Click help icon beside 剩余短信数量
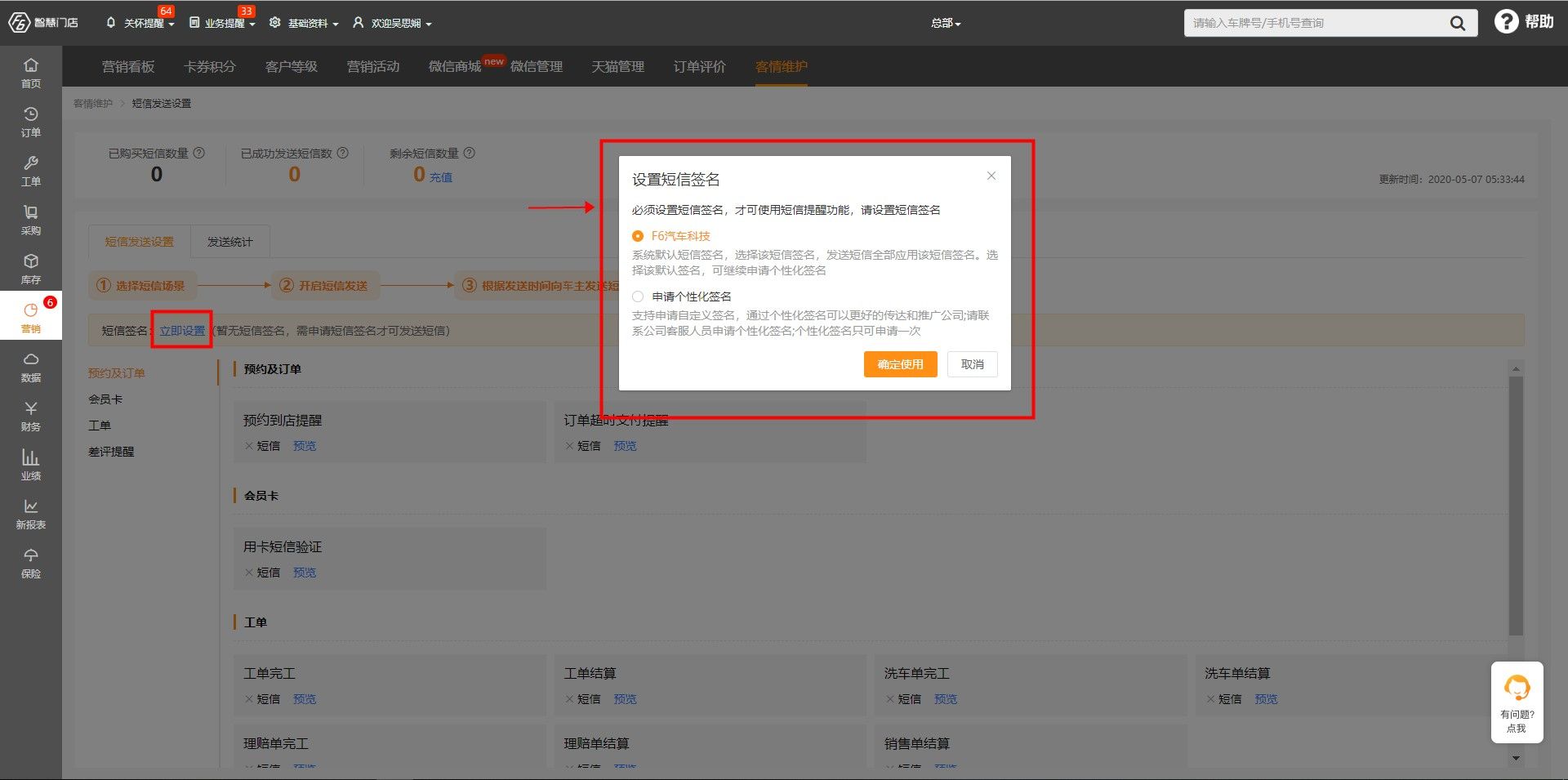 (x=470, y=153)
